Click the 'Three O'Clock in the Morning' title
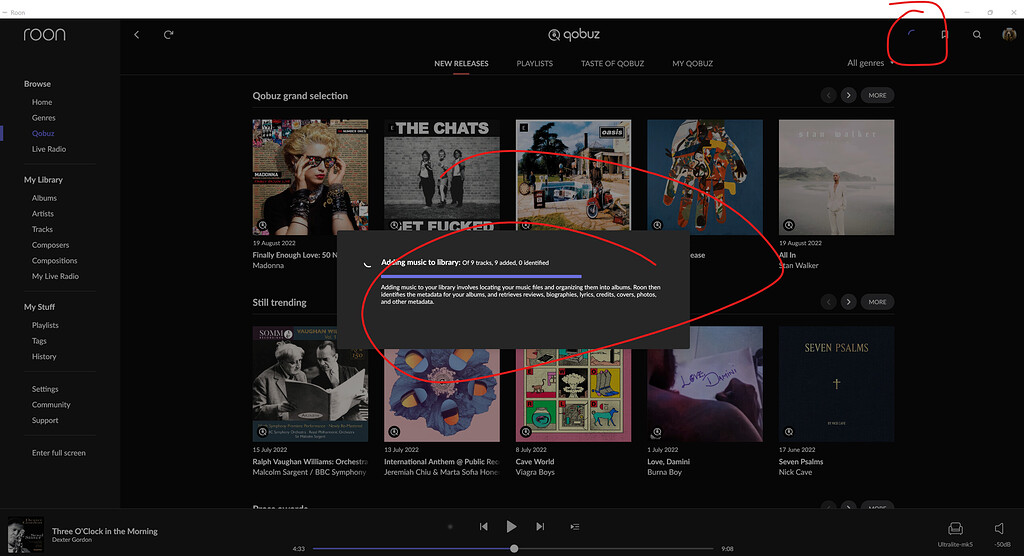 (104, 531)
